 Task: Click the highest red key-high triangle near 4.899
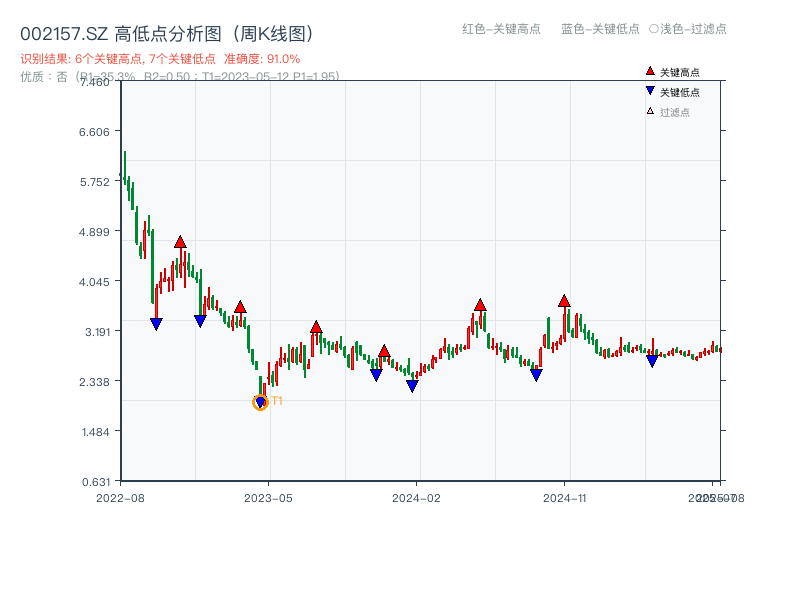(180, 242)
